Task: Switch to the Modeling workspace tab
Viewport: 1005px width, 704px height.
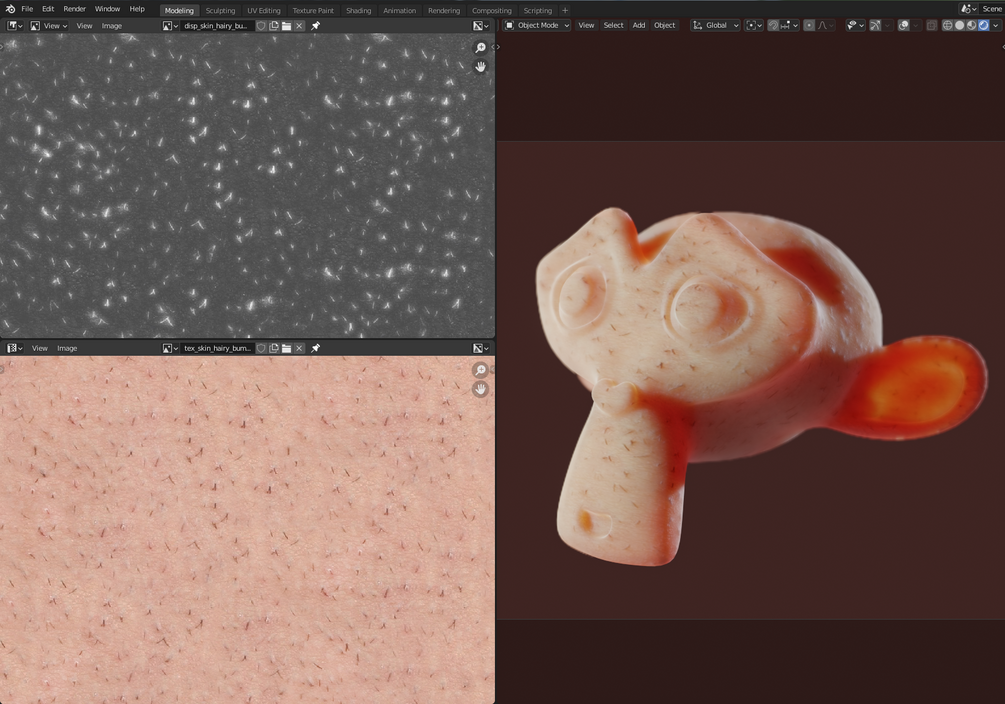Action: [x=179, y=10]
